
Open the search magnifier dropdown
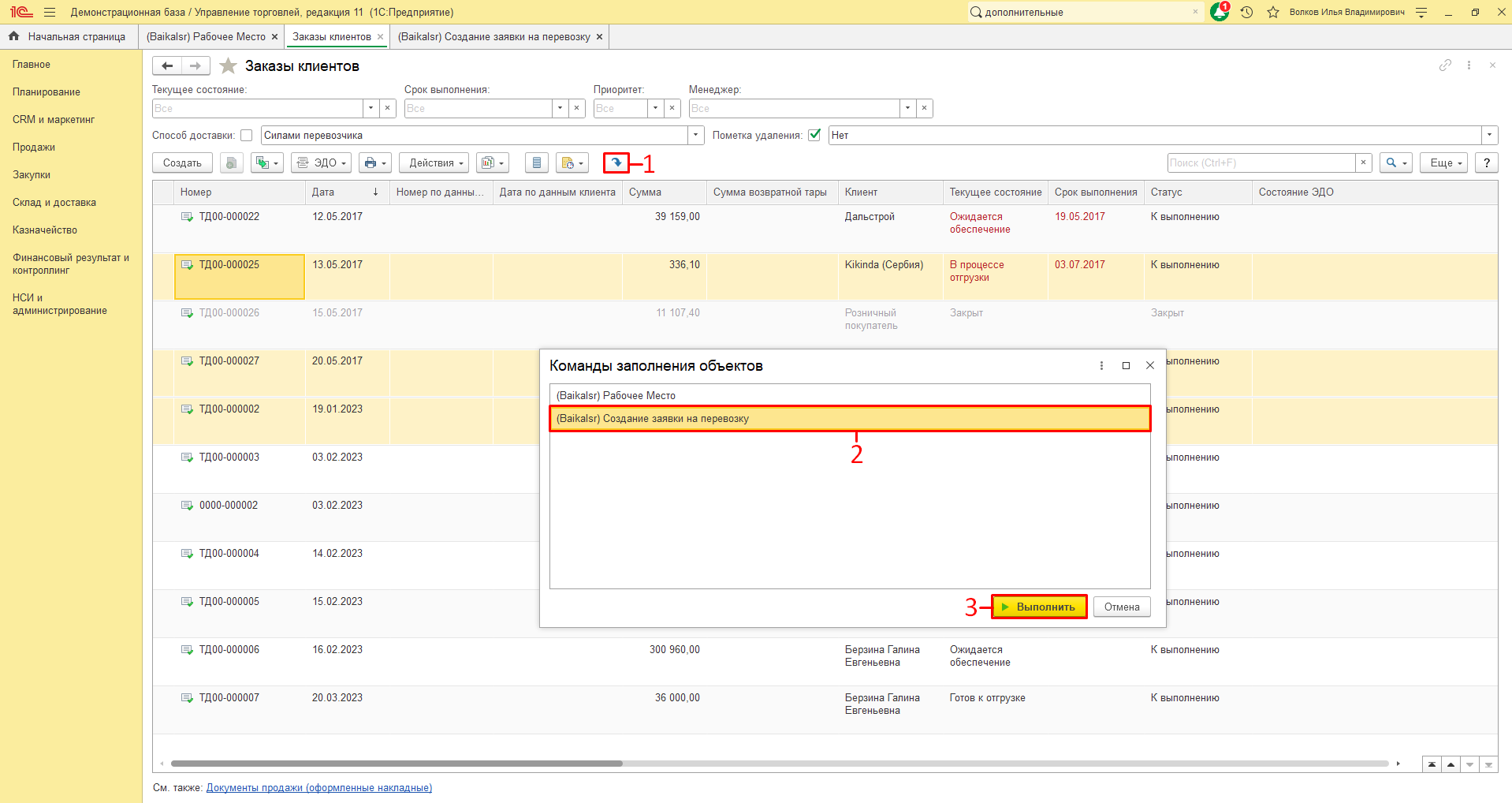pos(1395,162)
